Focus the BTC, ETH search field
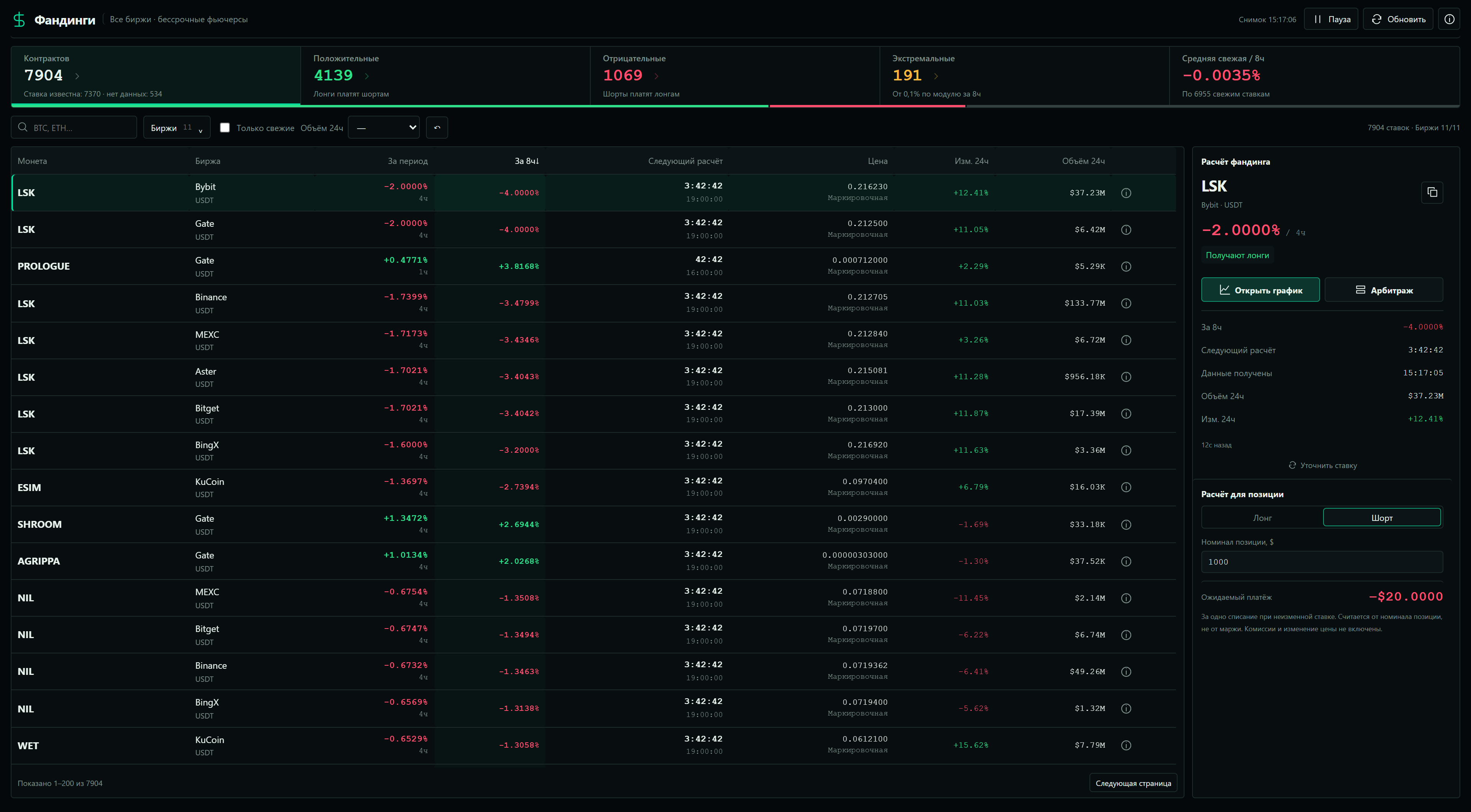1471x812 pixels. (x=74, y=127)
